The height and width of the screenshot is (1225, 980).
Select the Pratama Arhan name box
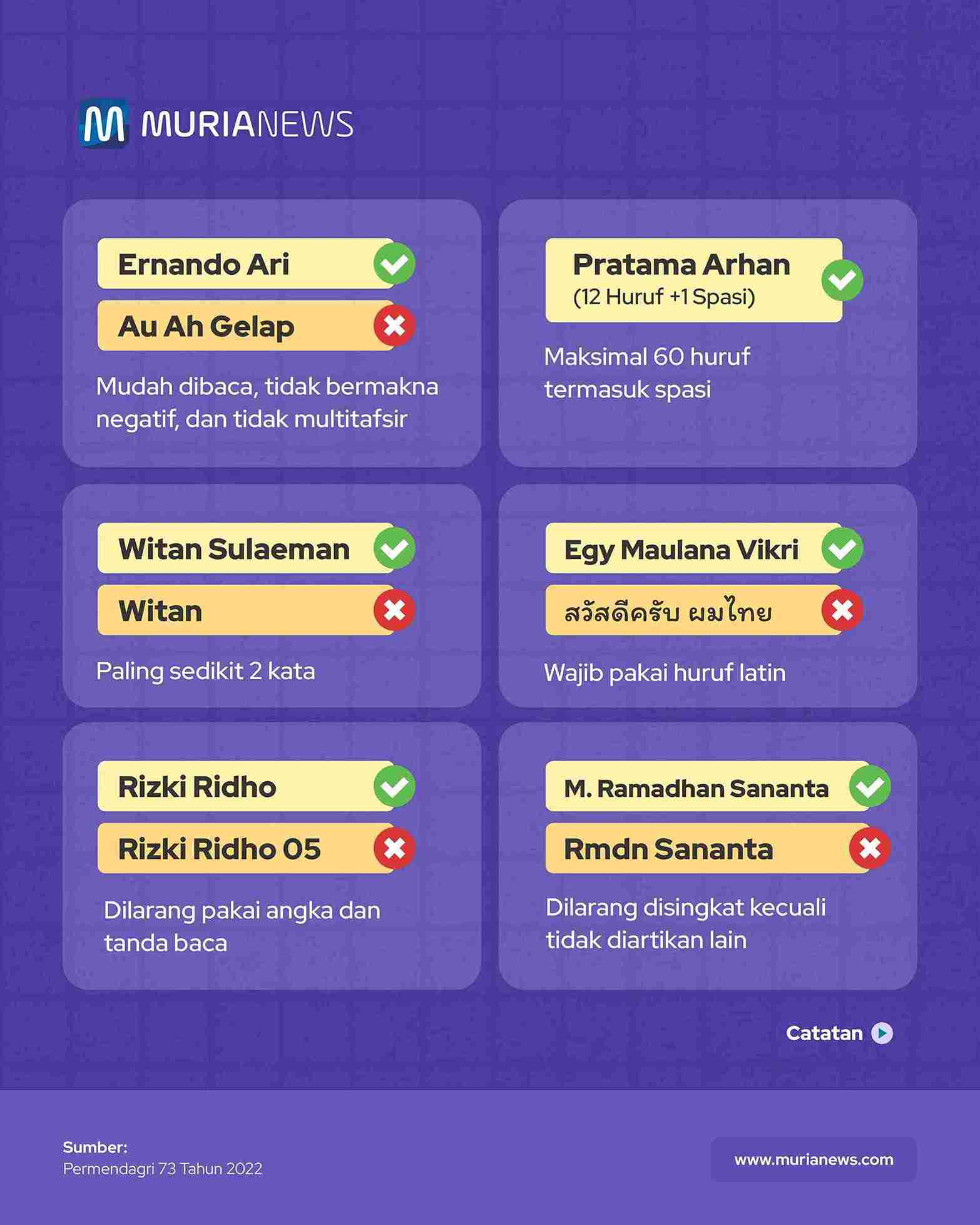tap(682, 280)
